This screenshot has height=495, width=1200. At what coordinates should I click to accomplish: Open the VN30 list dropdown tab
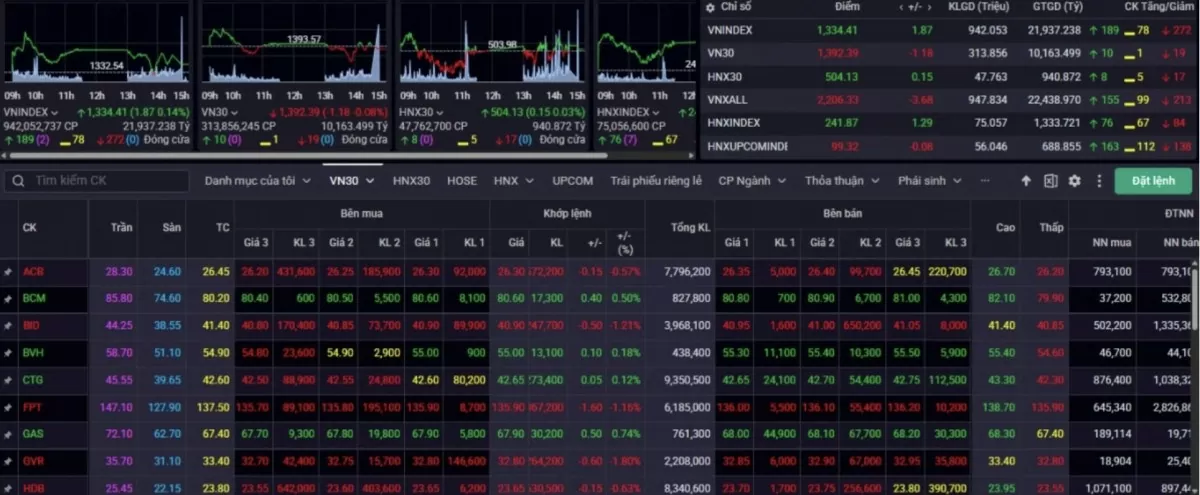pyautogui.click(x=352, y=181)
